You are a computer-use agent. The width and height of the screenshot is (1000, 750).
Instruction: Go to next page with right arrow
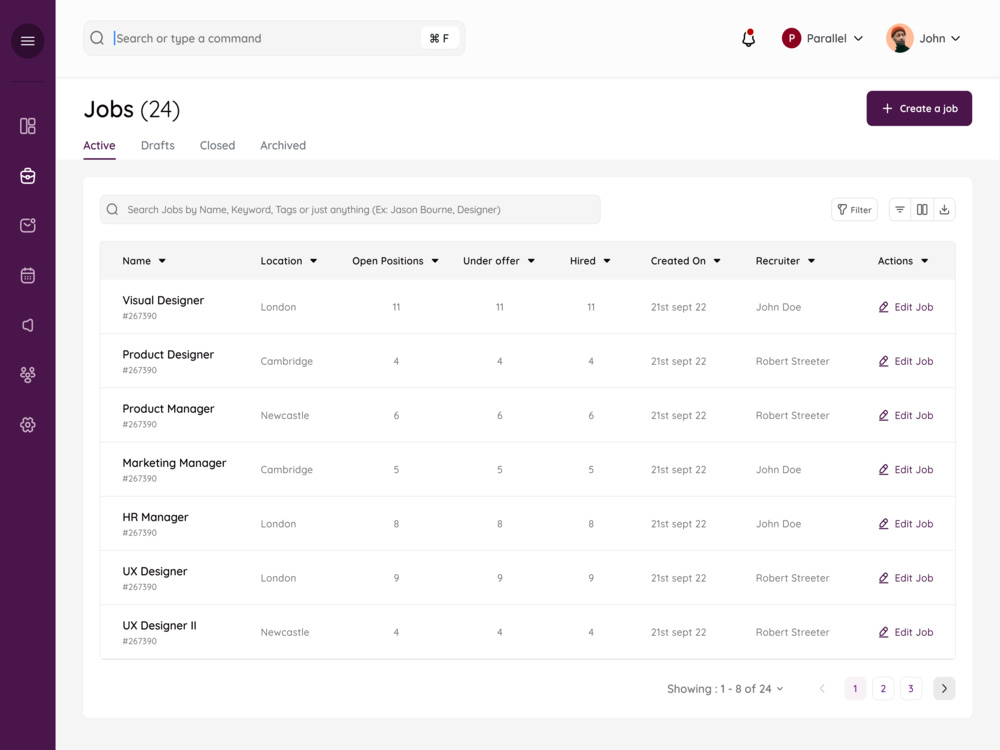(944, 688)
